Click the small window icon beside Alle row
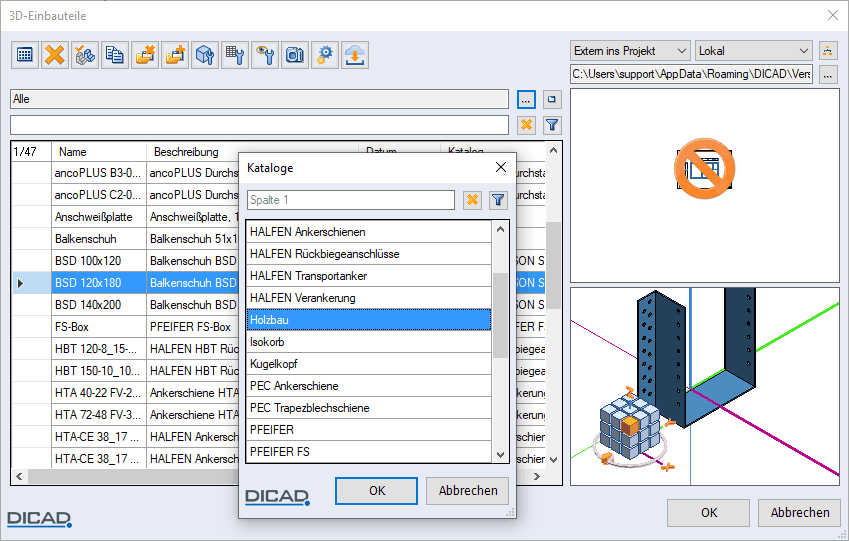Viewport: 849px width, 541px height. pos(552,100)
